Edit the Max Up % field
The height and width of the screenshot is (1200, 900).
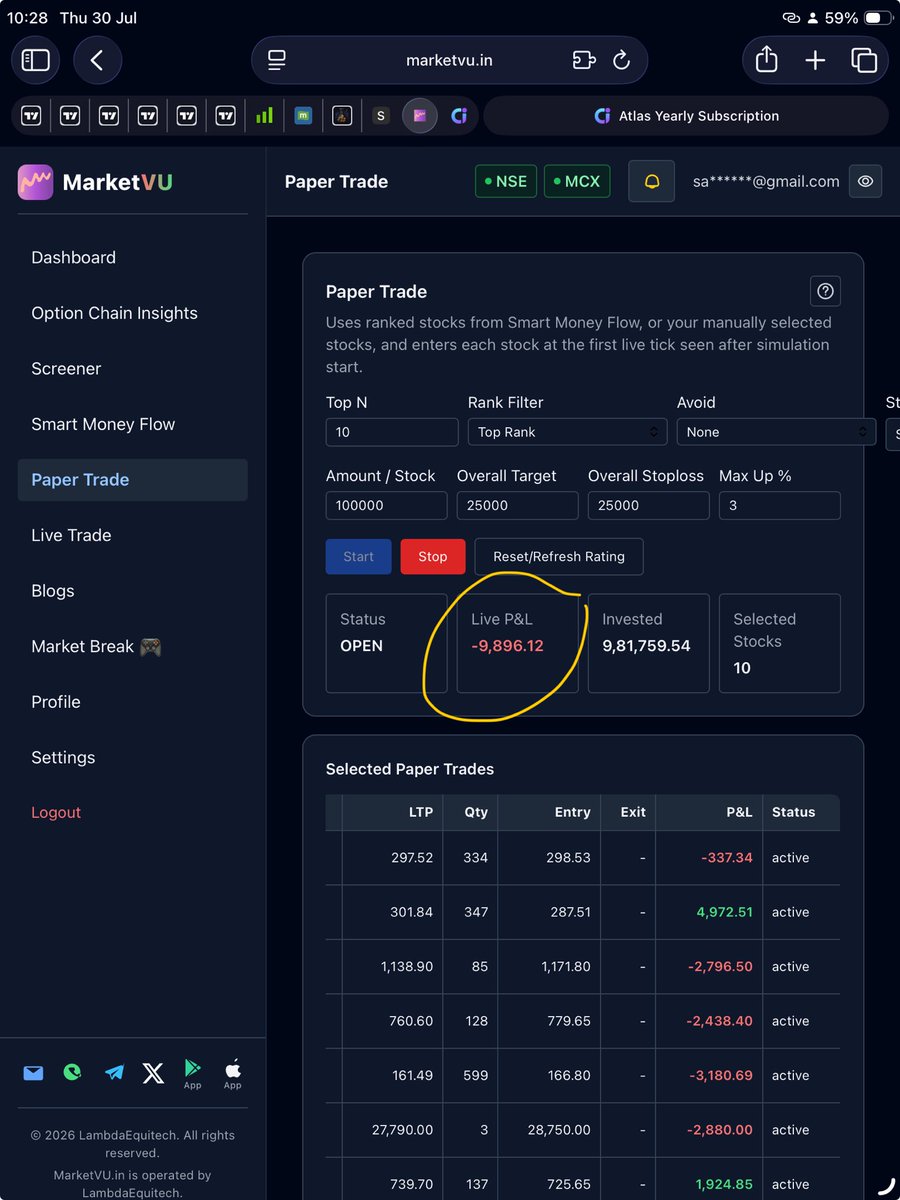click(779, 505)
